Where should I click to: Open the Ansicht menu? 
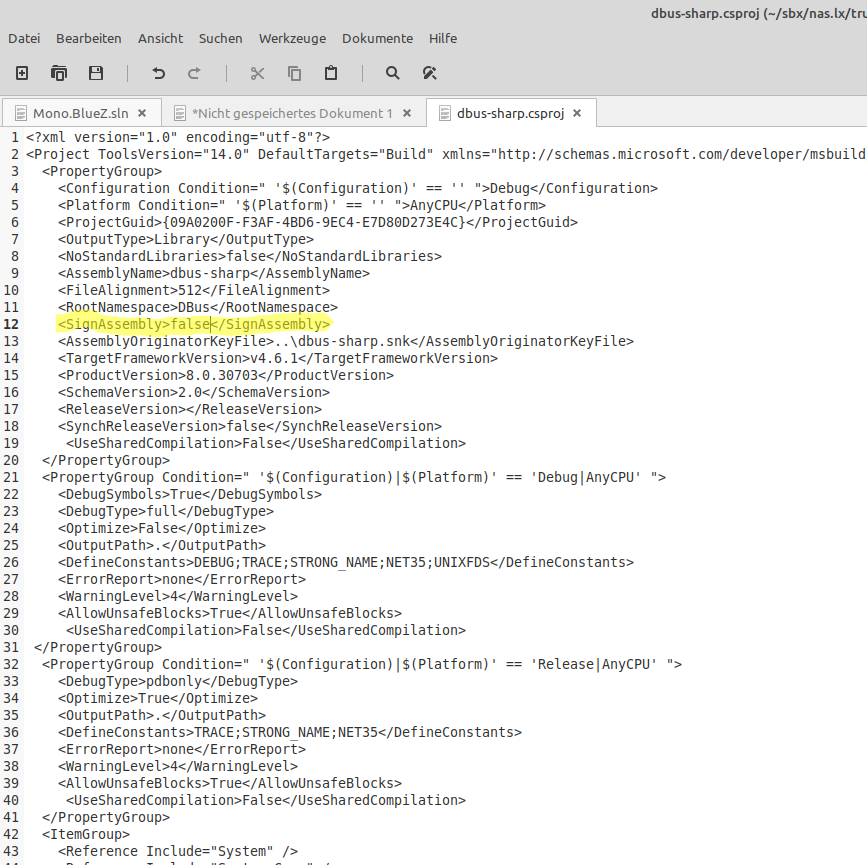click(160, 39)
